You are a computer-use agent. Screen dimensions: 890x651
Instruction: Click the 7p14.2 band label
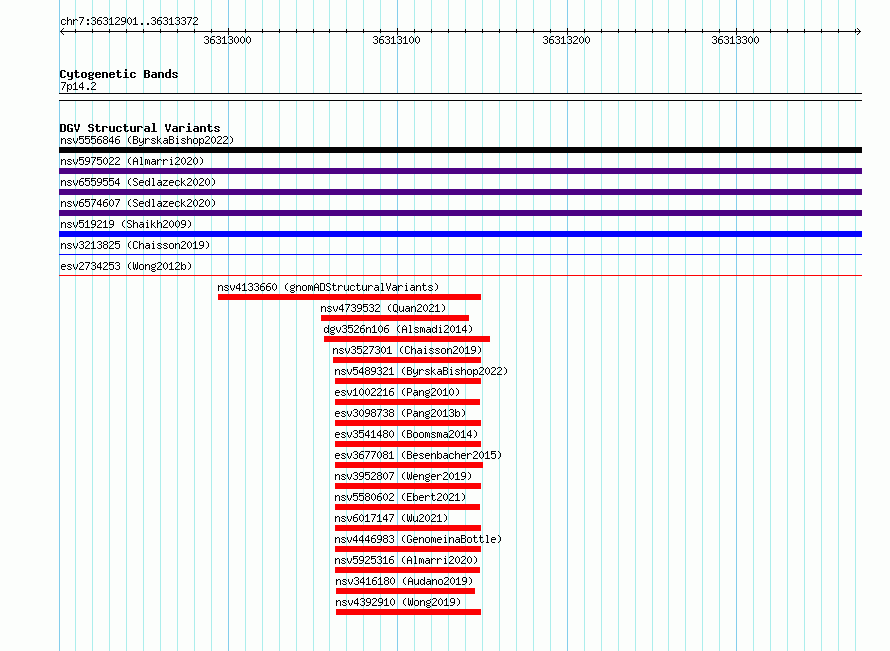78,86
